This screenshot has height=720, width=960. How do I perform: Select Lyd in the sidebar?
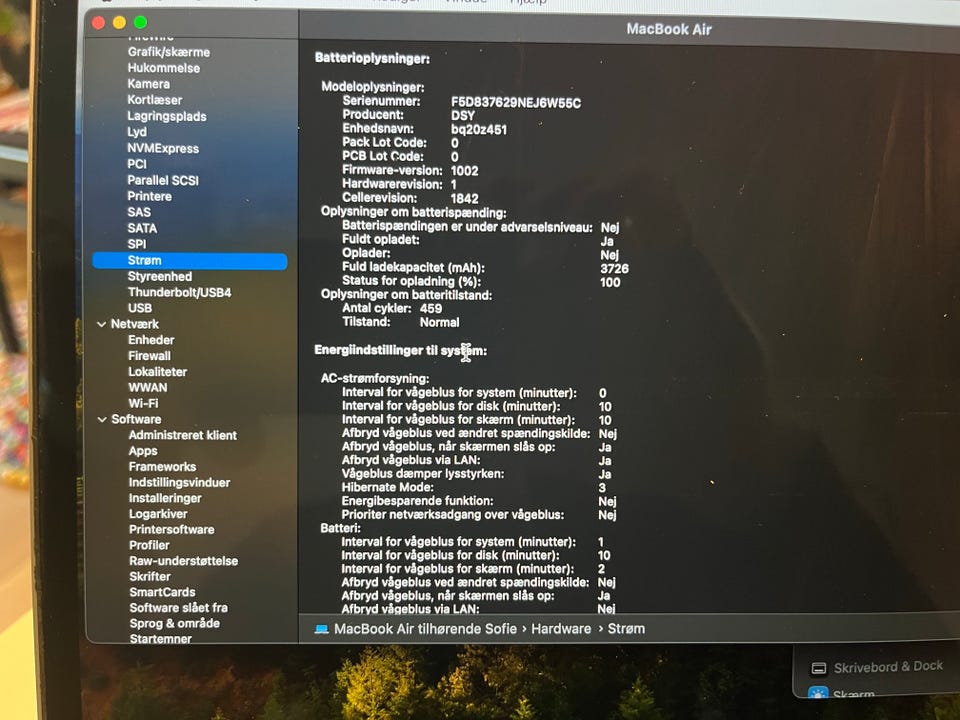(137, 132)
